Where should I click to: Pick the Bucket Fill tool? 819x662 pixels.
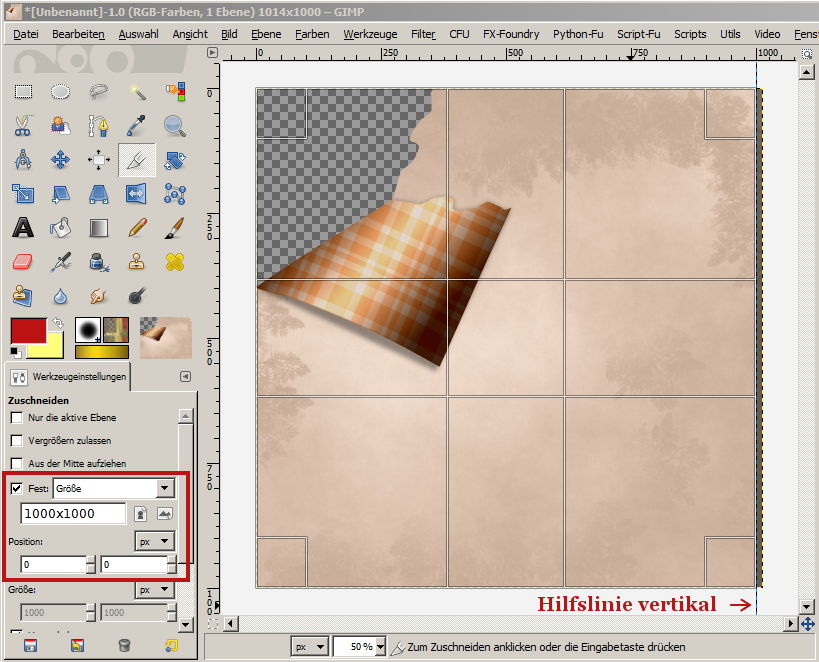[x=60, y=228]
